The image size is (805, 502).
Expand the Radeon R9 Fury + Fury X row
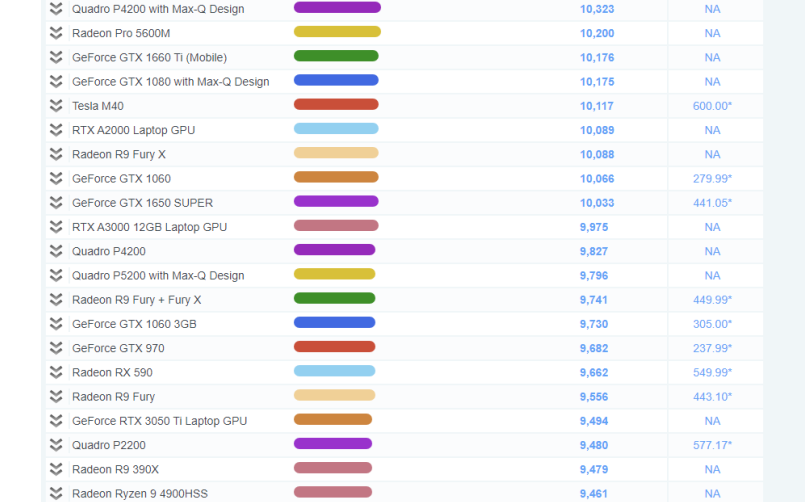[x=56, y=299]
